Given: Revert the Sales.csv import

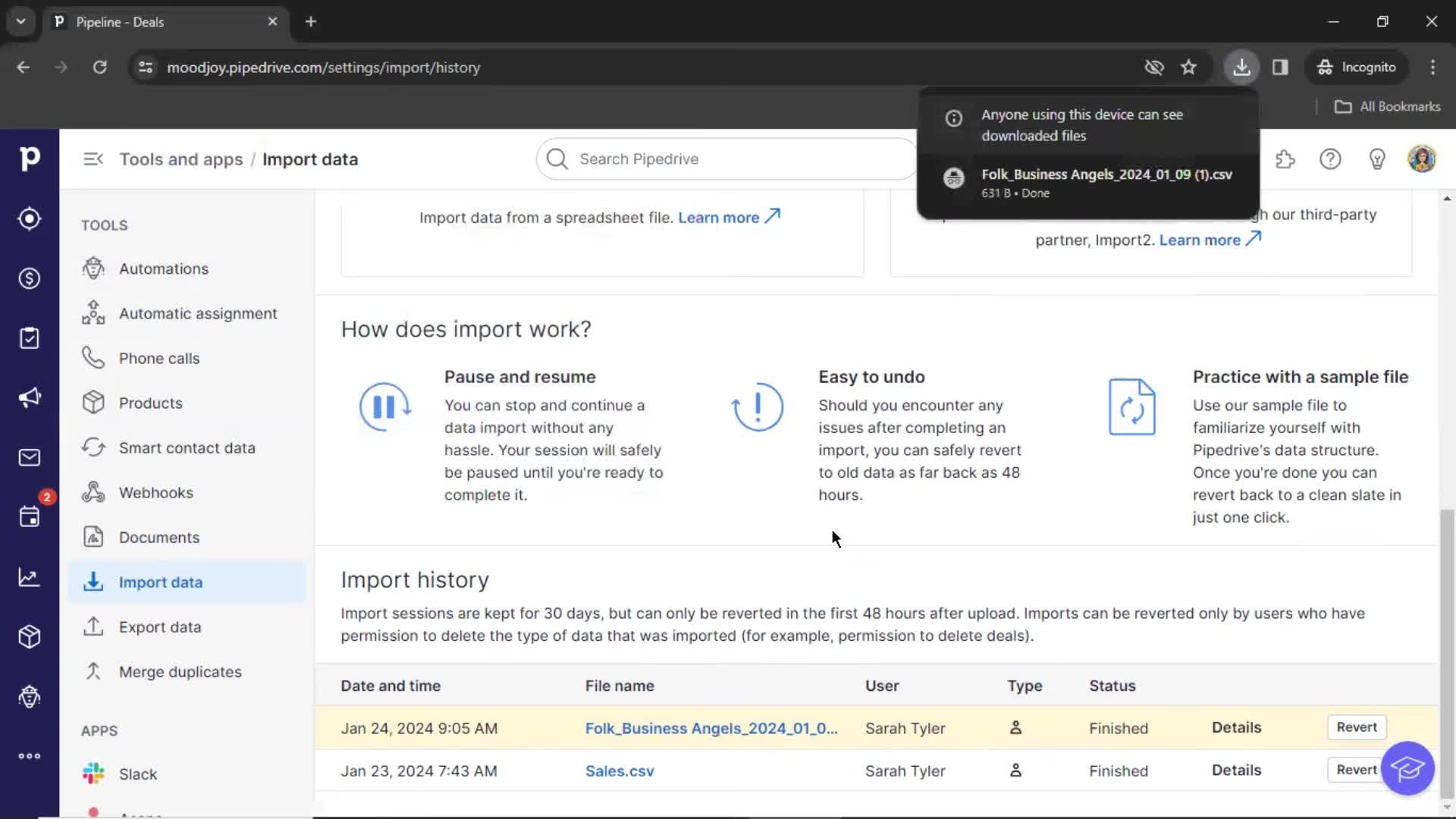Looking at the screenshot, I should click(x=1357, y=770).
